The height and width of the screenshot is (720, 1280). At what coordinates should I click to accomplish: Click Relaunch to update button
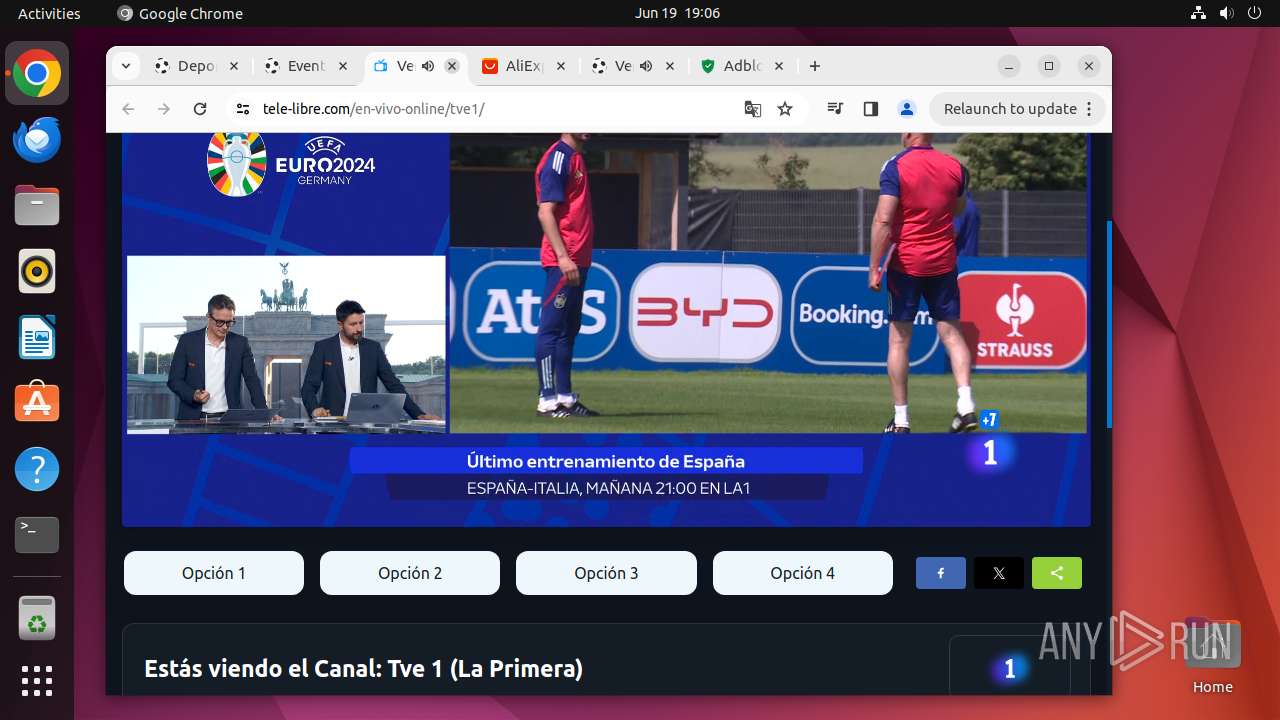1010,109
